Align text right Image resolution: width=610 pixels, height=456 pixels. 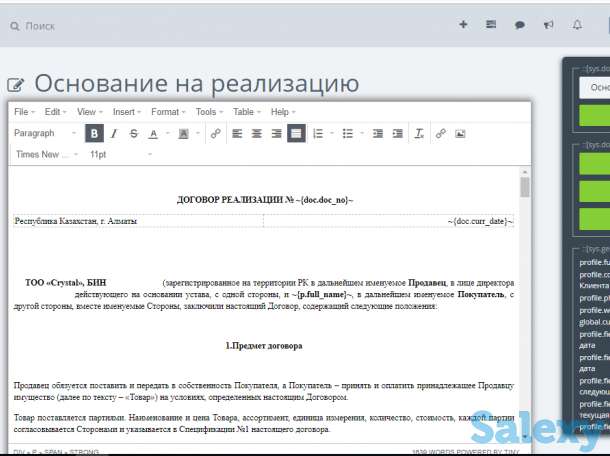click(277, 133)
